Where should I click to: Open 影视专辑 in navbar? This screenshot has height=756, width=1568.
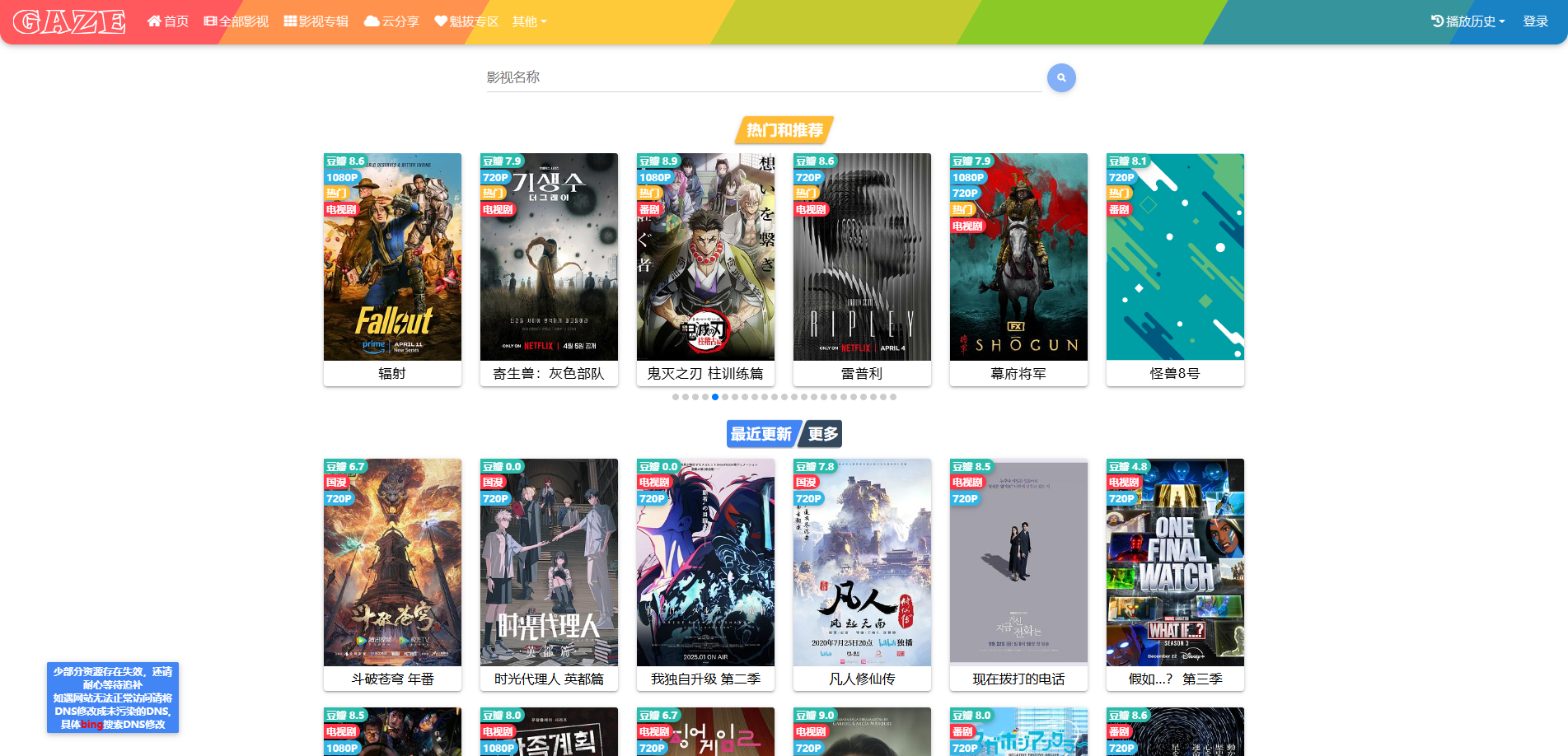click(x=316, y=21)
